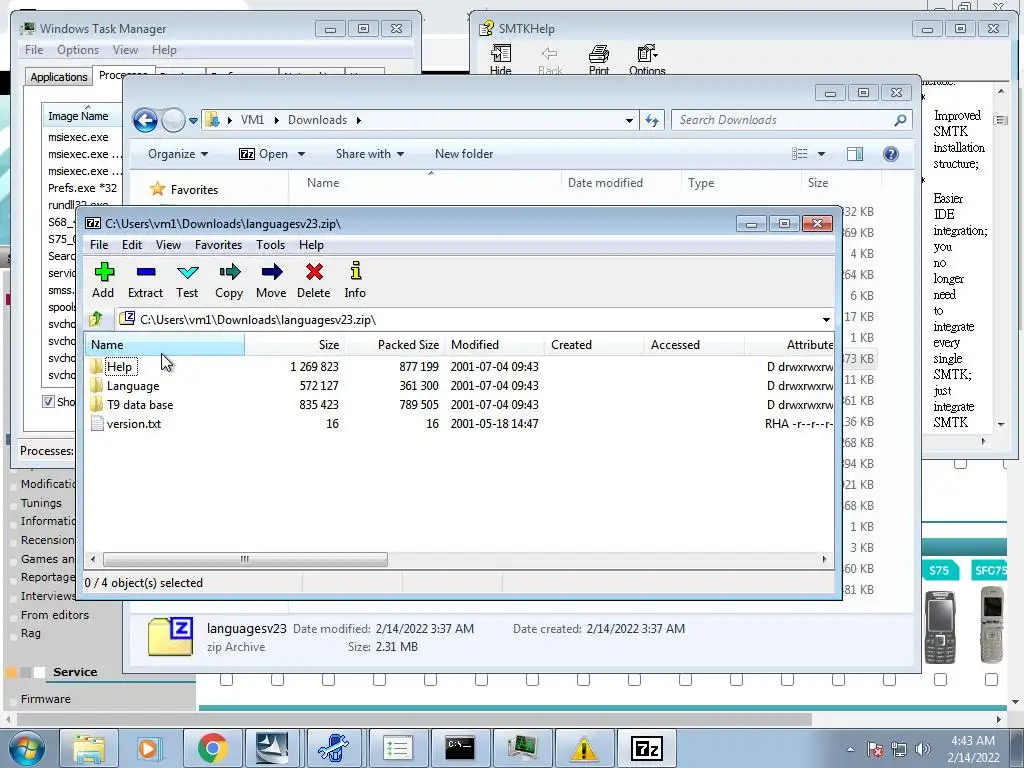This screenshot has width=1024, height=768.
Task: Open the 7-Zip address path dropdown
Action: [x=826, y=319]
